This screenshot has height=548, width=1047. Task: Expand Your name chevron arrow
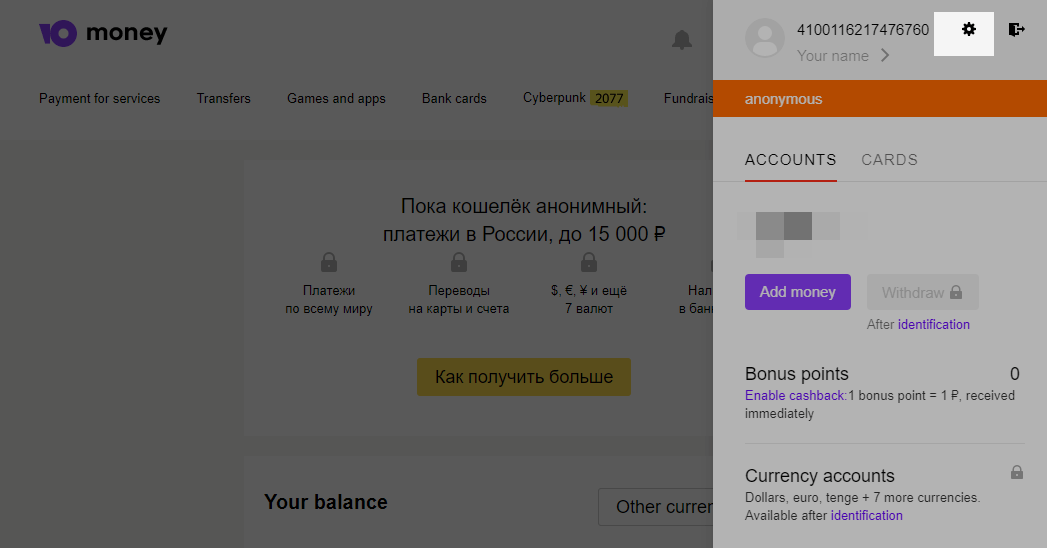pos(885,56)
